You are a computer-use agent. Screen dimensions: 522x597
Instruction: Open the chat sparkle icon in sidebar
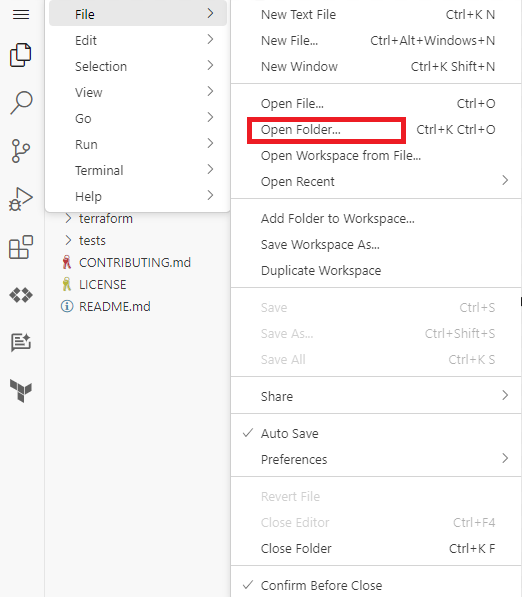[x=21, y=342]
